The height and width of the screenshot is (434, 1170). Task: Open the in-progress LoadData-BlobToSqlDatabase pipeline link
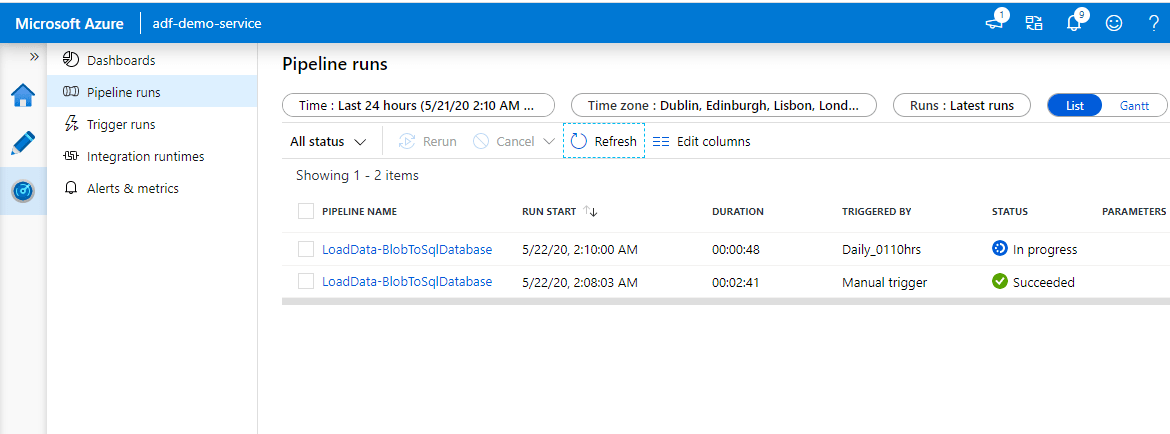[407, 249]
